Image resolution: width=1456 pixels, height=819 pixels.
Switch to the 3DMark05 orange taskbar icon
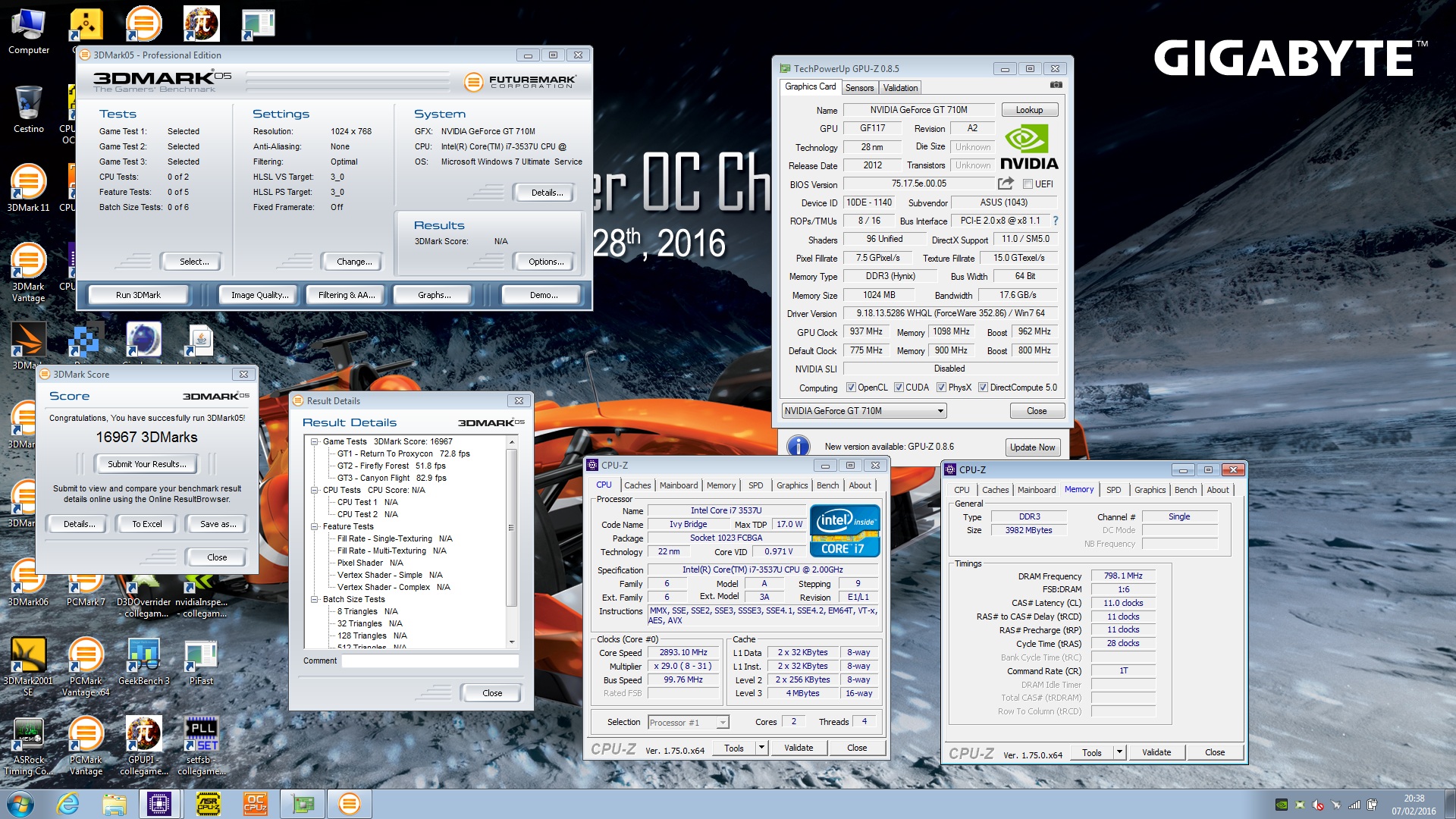click(x=349, y=804)
